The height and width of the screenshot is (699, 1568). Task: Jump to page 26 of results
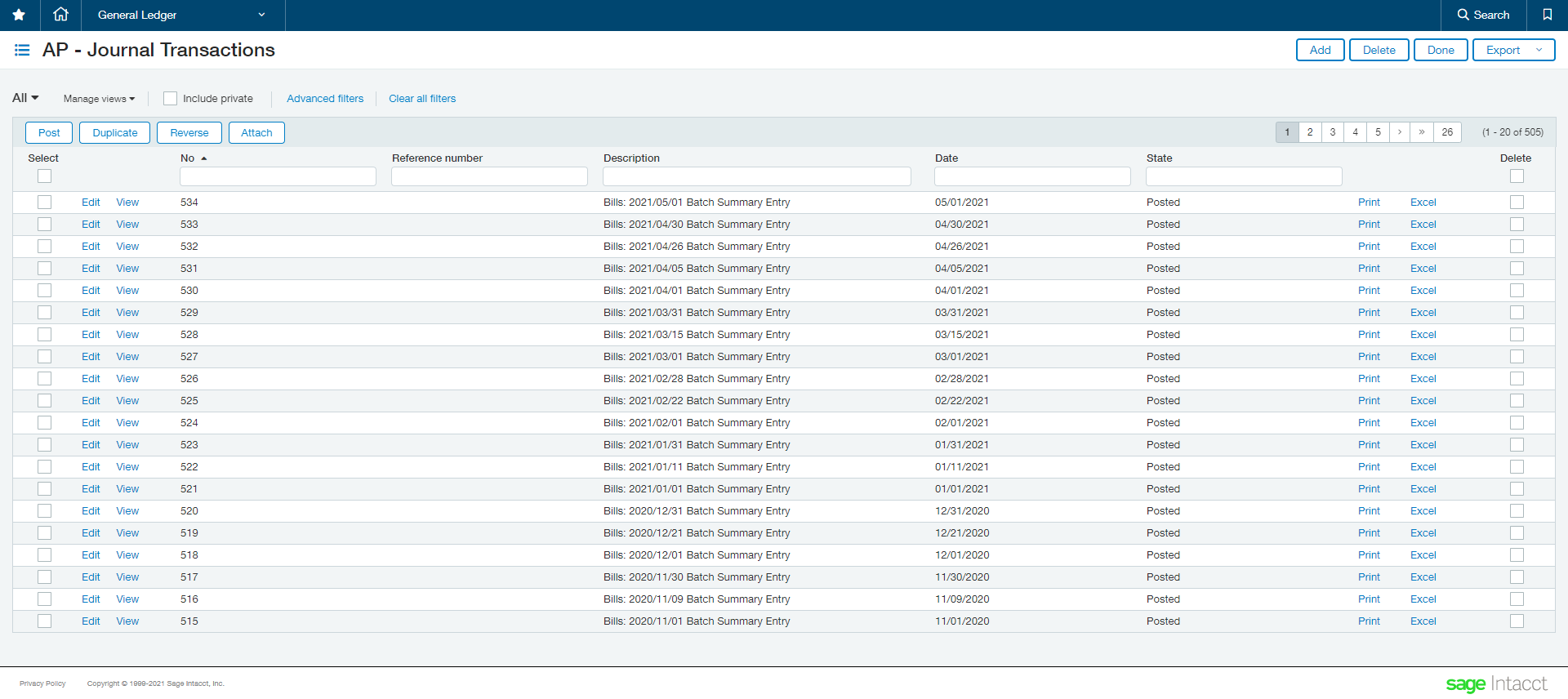pos(1447,132)
